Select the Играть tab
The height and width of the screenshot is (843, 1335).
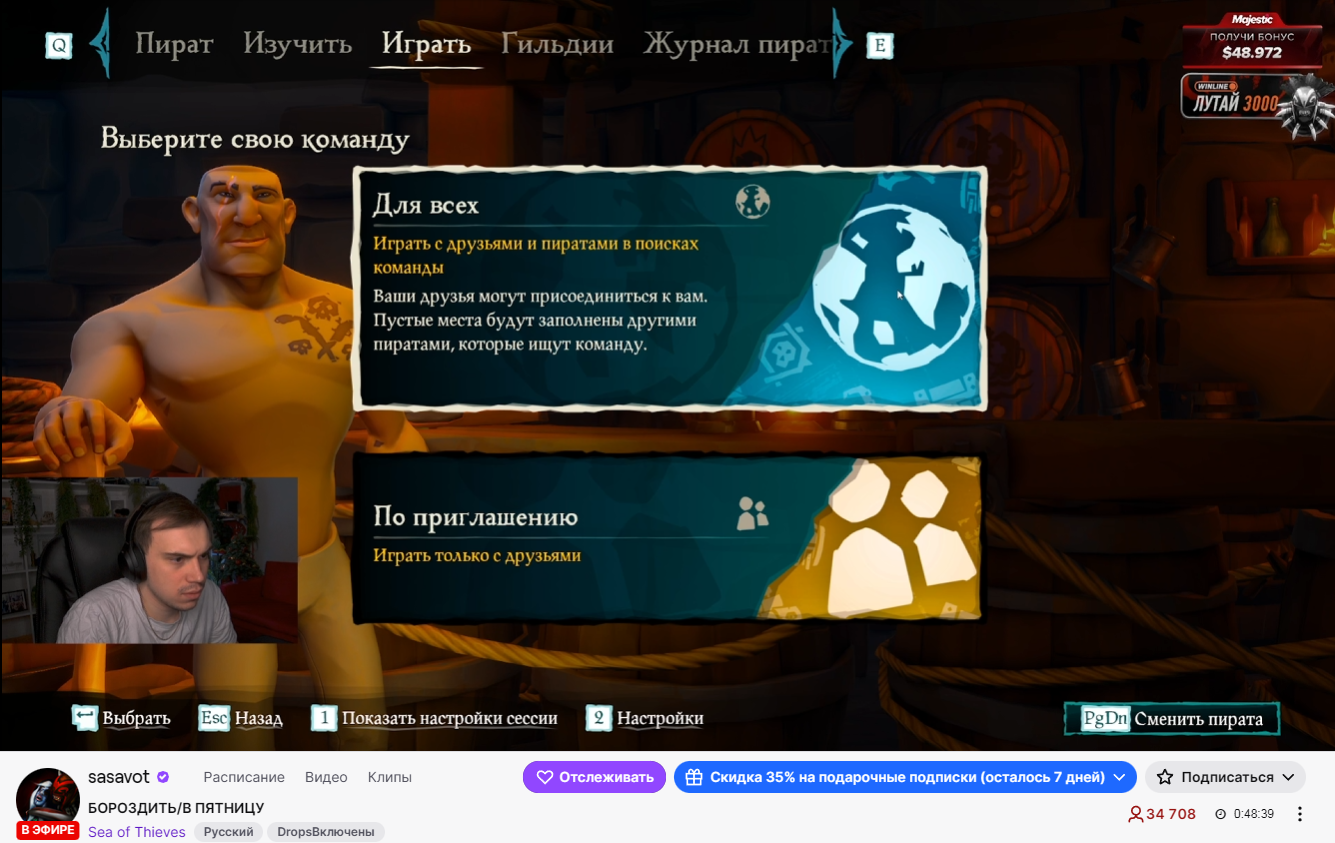tap(426, 45)
